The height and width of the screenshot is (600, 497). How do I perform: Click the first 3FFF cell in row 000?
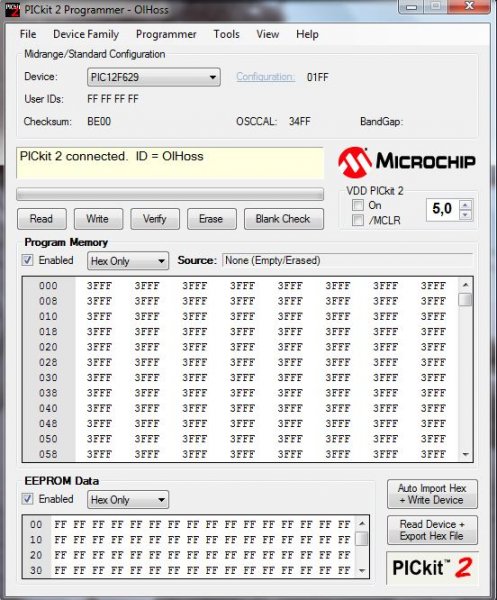99,286
